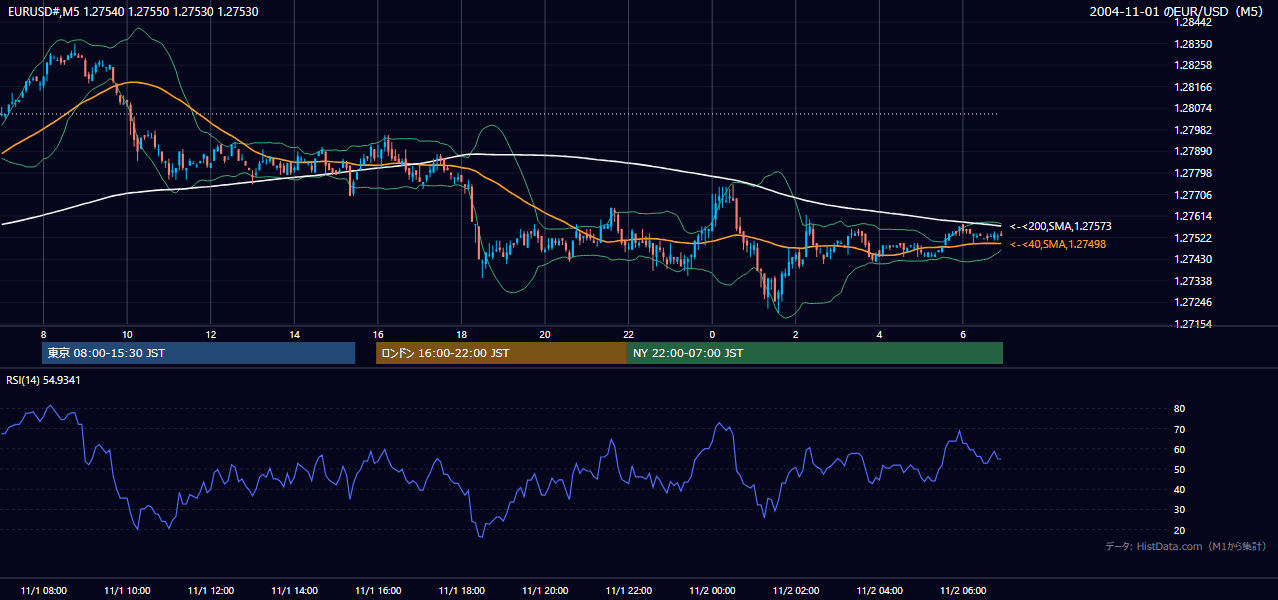Image resolution: width=1278 pixels, height=600 pixels.
Task: Click RSI scale value 20
Action: pos(1179,530)
